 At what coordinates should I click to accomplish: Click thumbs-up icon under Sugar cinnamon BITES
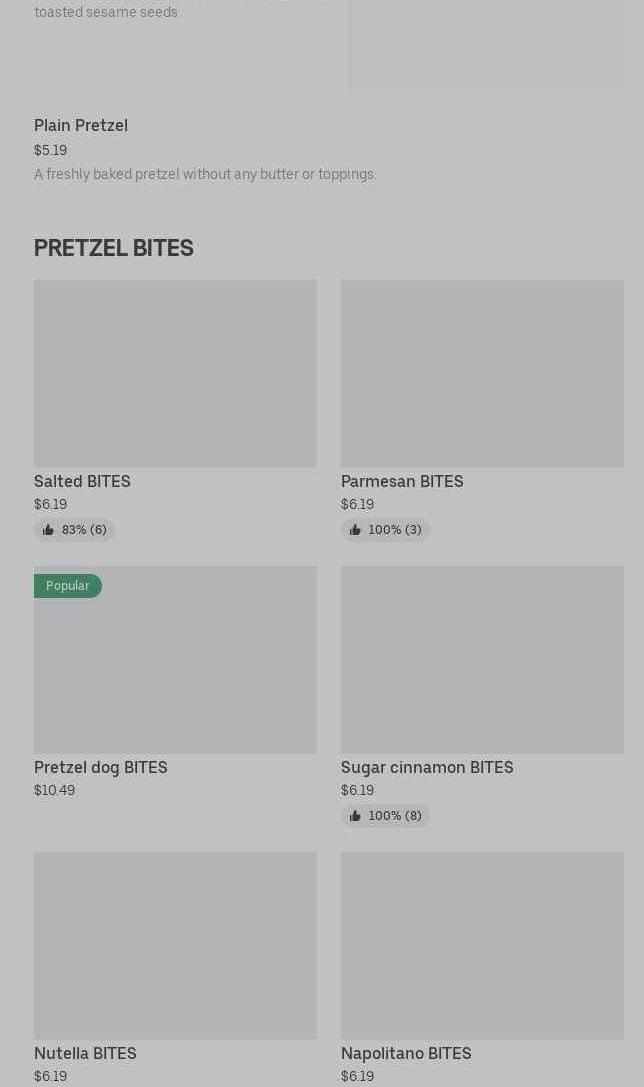tap(355, 816)
